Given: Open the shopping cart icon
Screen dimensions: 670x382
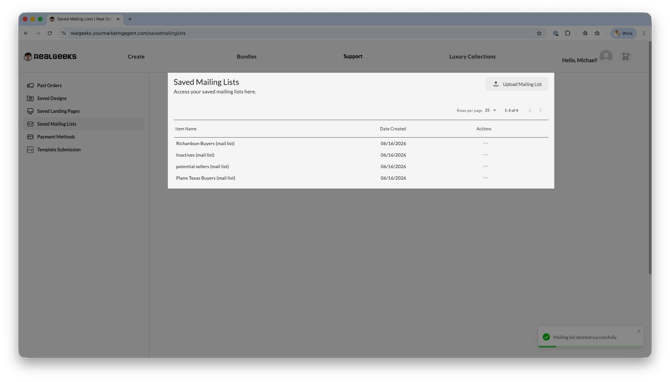Looking at the screenshot, I should click(x=626, y=56).
